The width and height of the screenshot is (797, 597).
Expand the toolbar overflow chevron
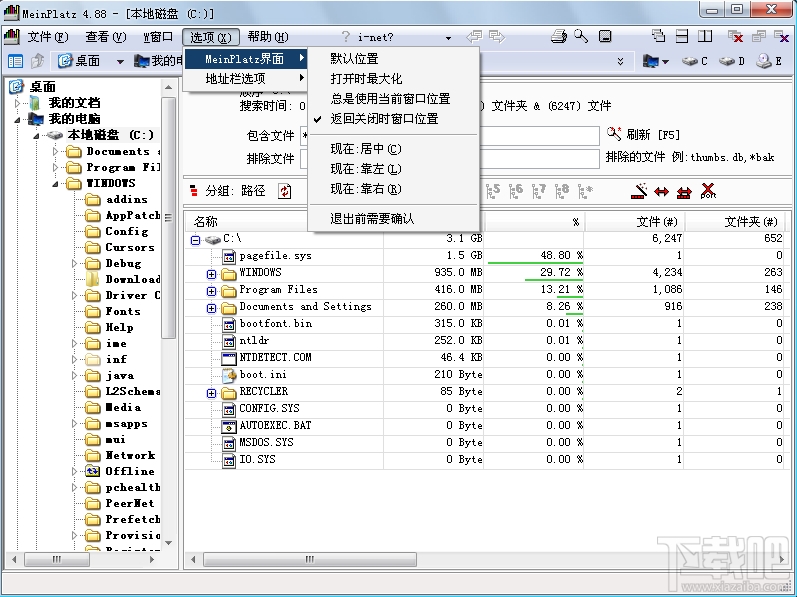tap(621, 61)
